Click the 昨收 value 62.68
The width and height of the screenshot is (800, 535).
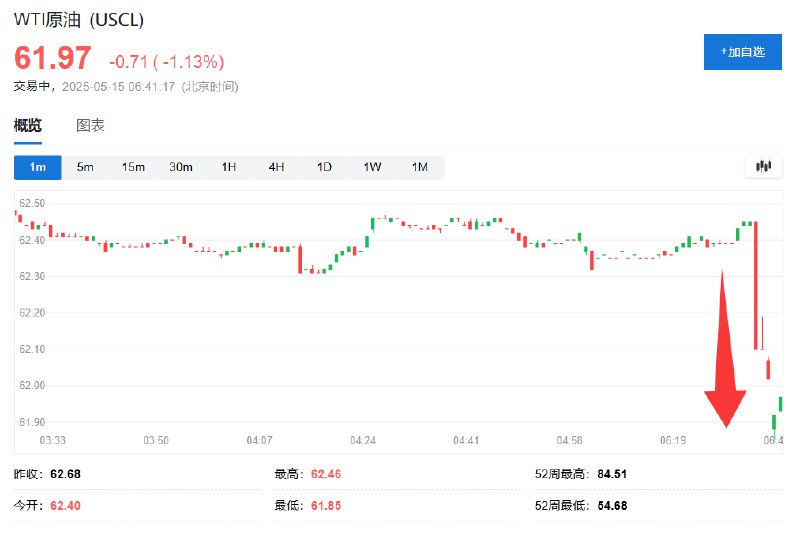click(x=65, y=474)
